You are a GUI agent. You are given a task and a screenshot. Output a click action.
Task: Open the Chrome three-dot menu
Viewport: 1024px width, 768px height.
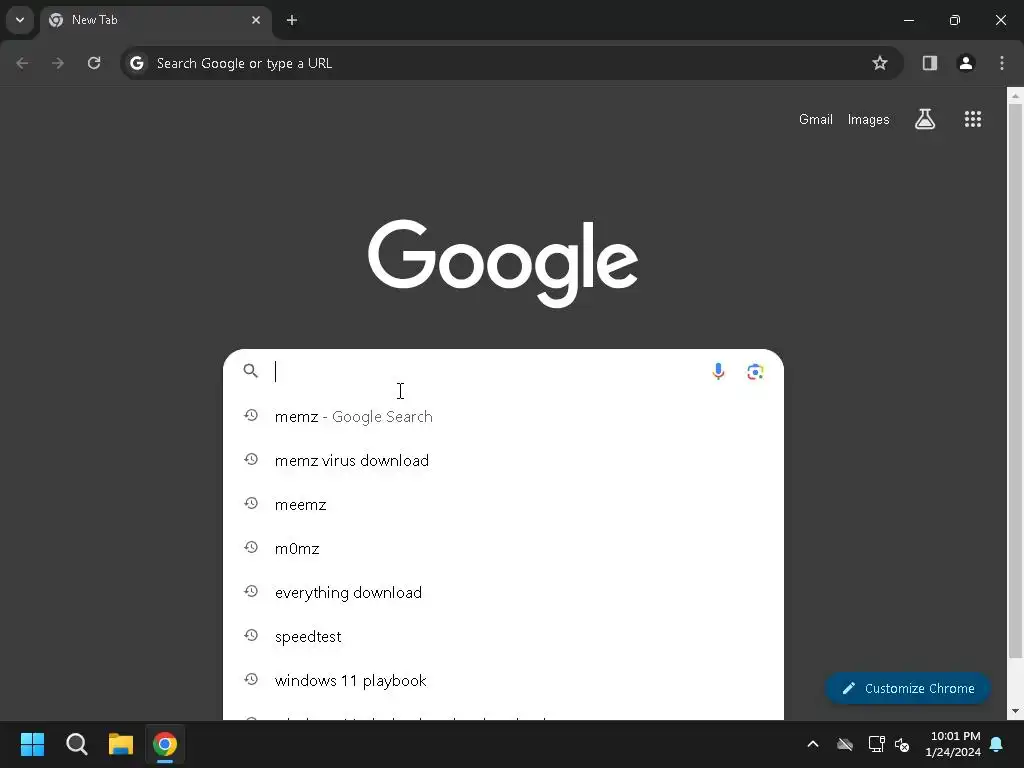tap(1002, 63)
